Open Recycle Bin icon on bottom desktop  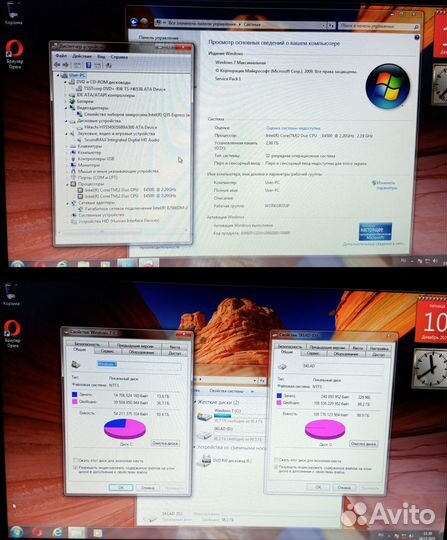pos(11,294)
